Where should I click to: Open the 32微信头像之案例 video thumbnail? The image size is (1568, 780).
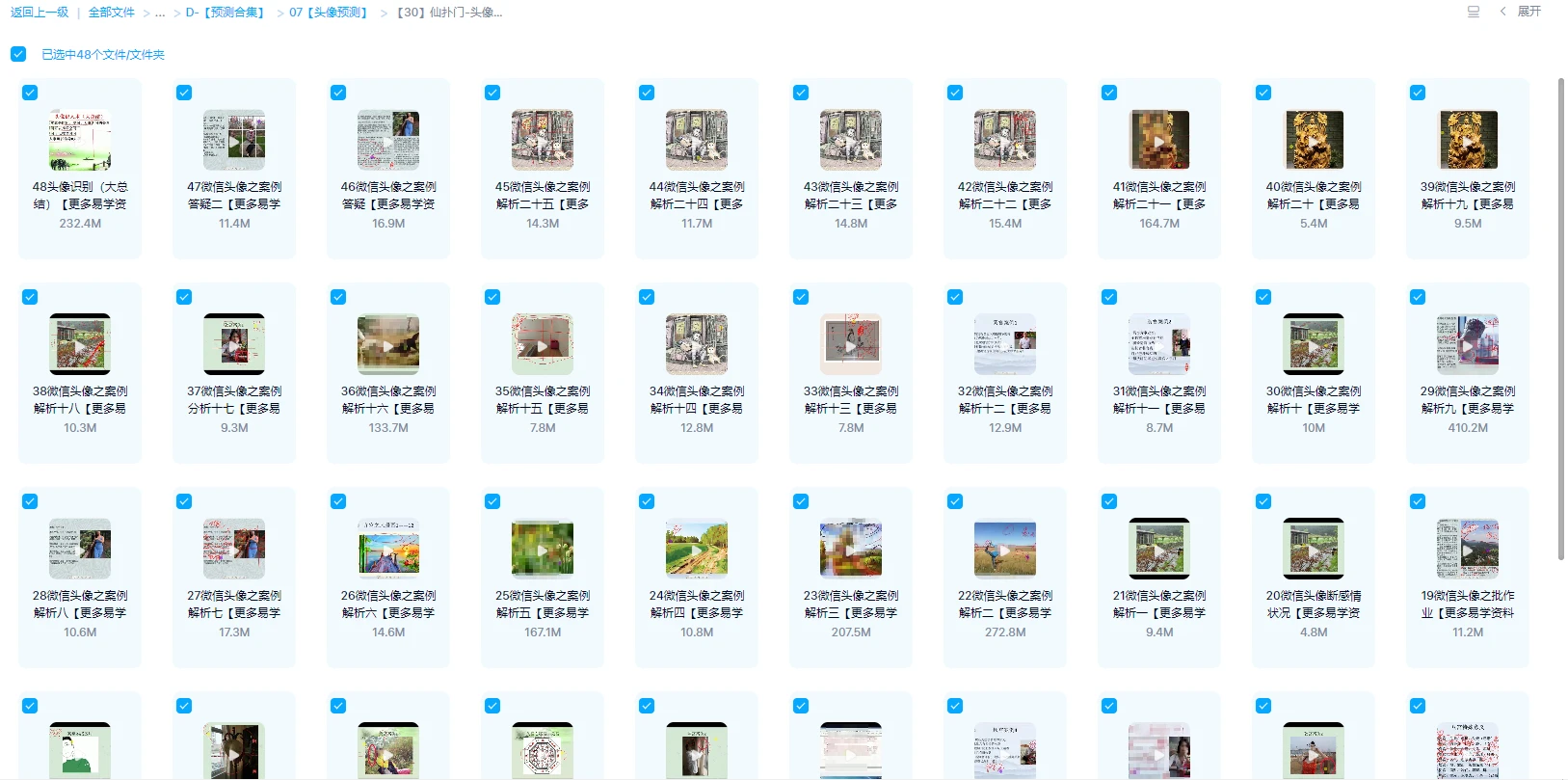pos(1005,344)
